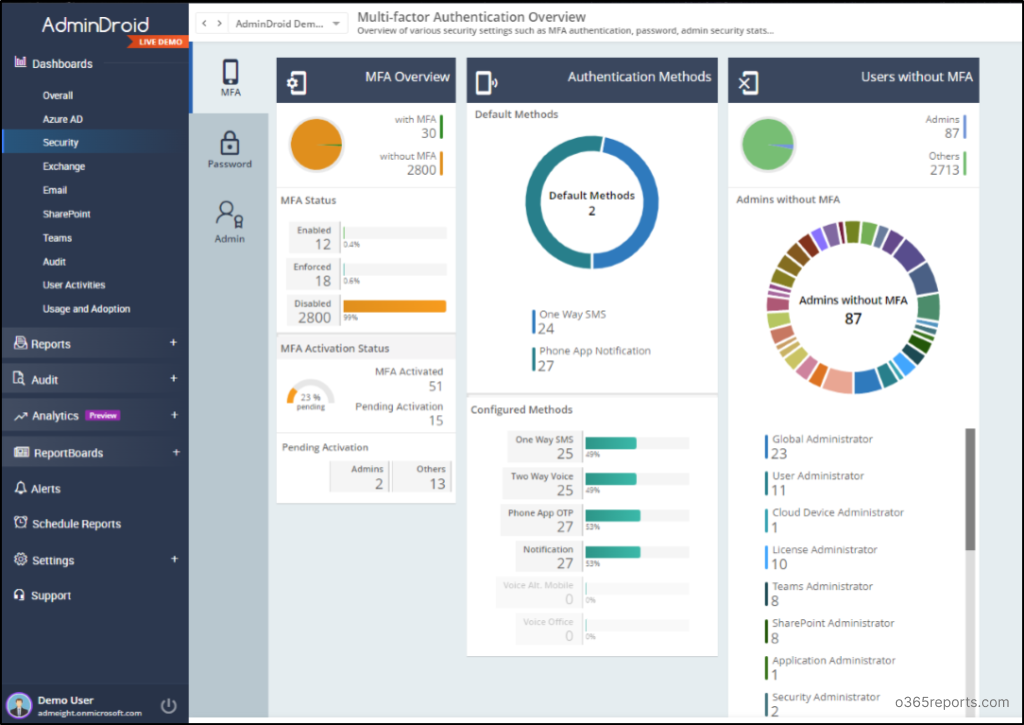This screenshot has width=1024, height=725.
Task: Click the Audit magnifier document icon
Action: [19, 378]
